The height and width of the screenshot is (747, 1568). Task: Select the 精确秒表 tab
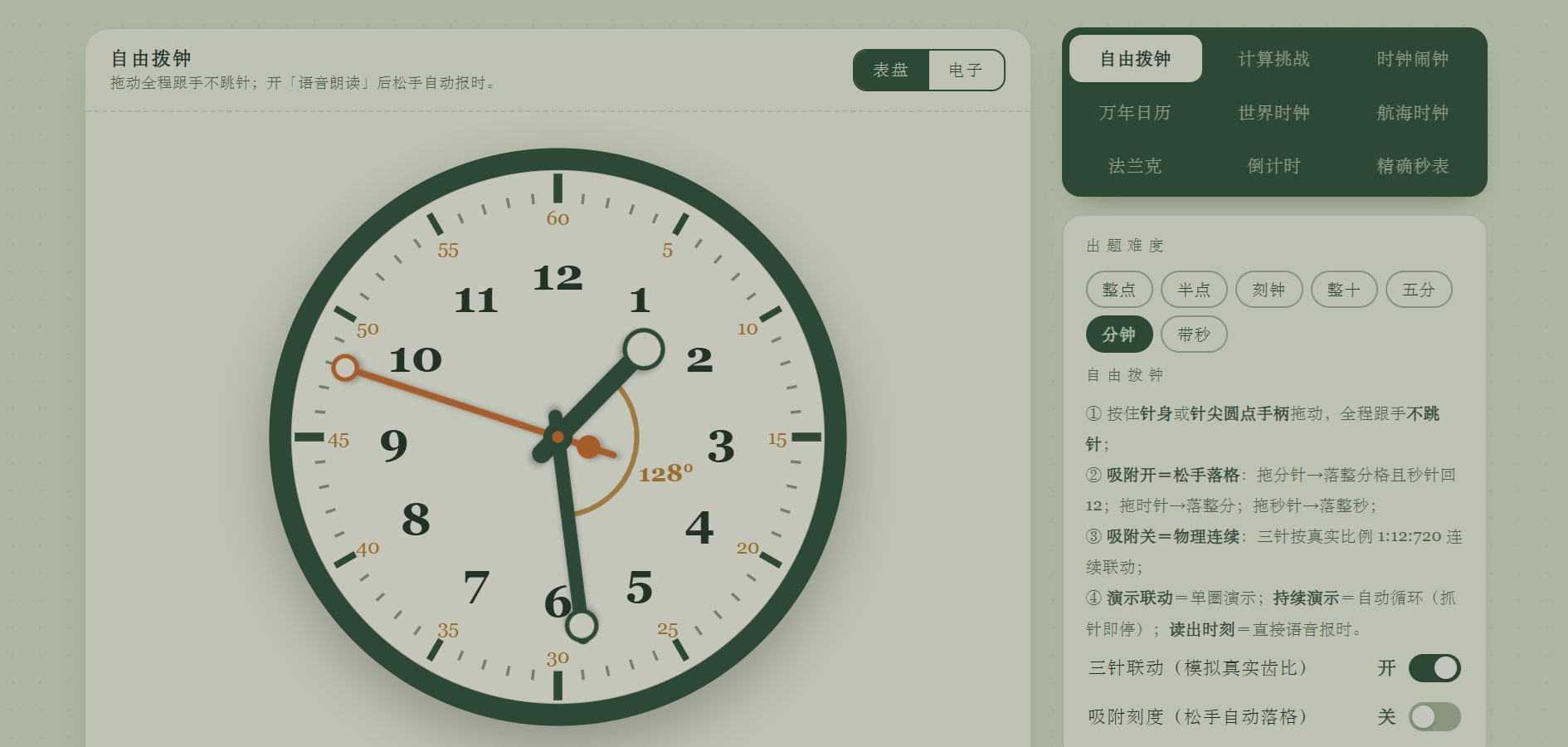point(1413,166)
